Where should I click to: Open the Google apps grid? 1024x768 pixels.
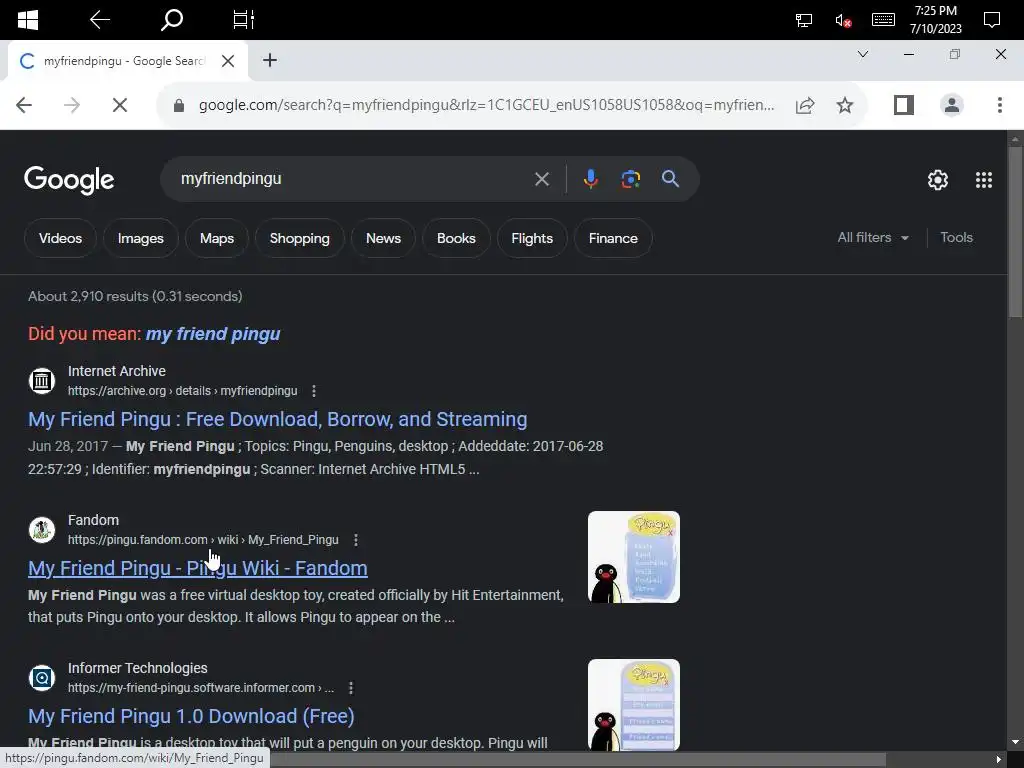pyautogui.click(x=984, y=180)
